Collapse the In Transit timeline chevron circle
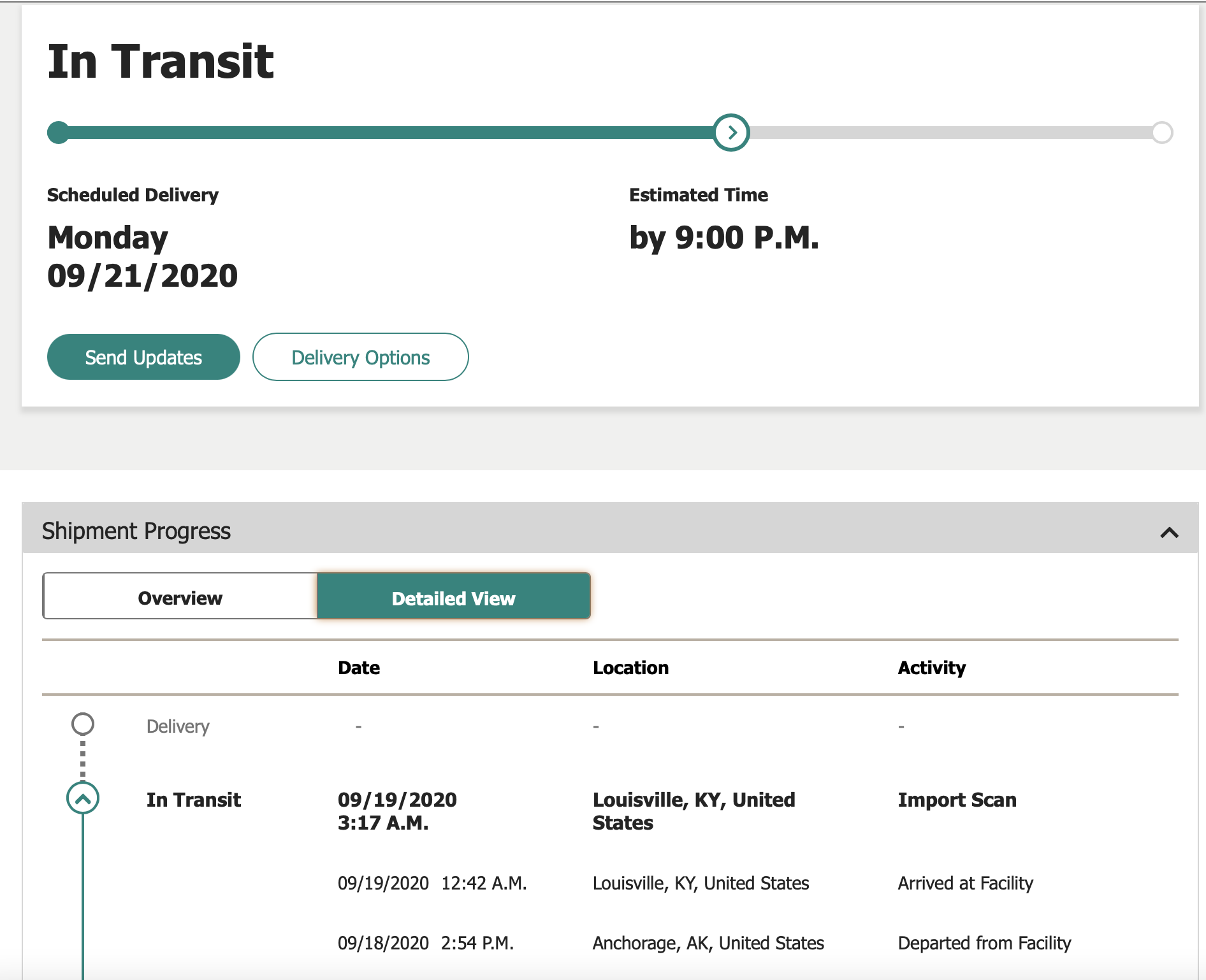Screen dimensions: 1206x980 (83, 798)
